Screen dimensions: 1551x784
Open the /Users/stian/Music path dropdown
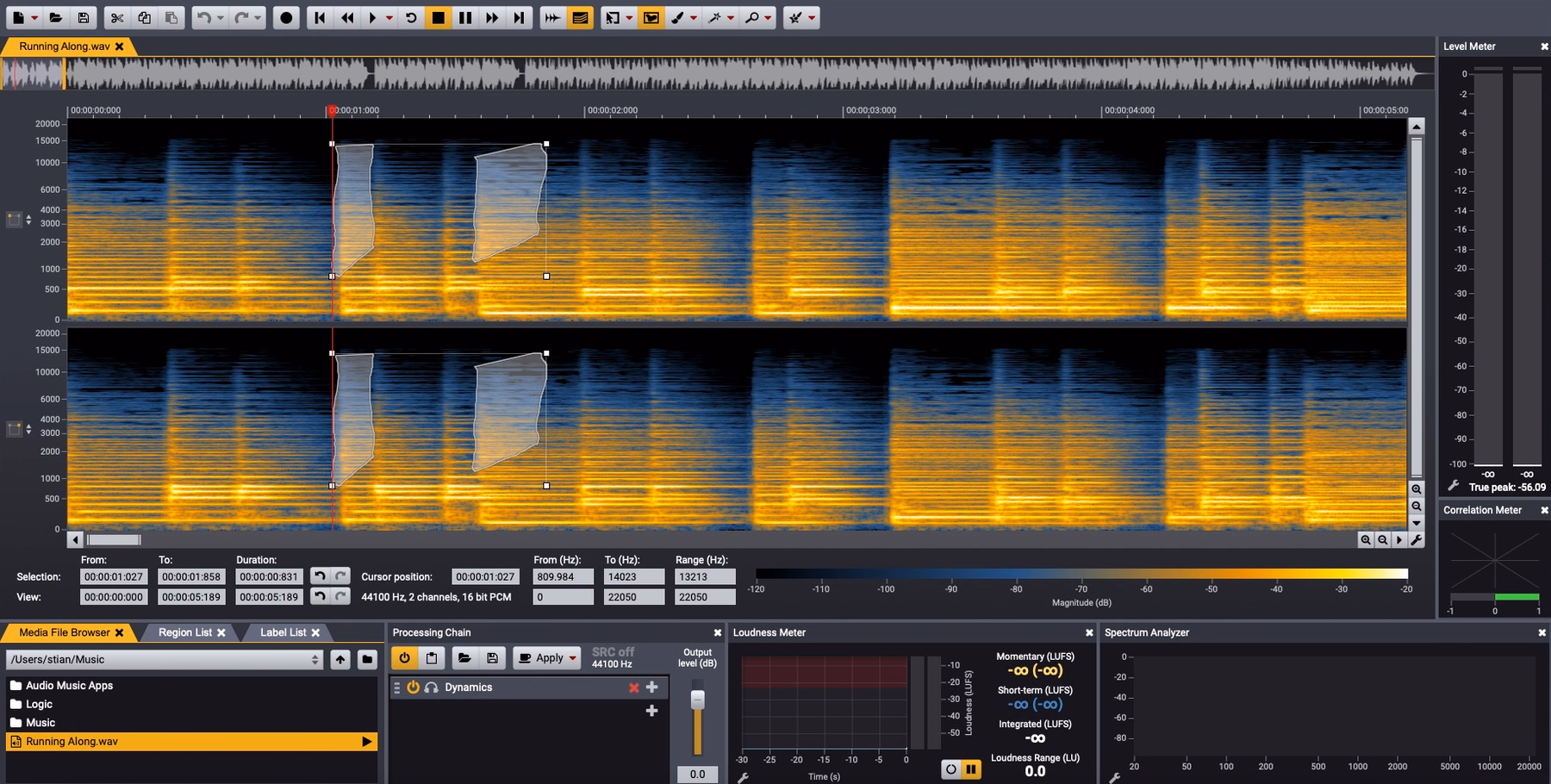tap(165, 659)
